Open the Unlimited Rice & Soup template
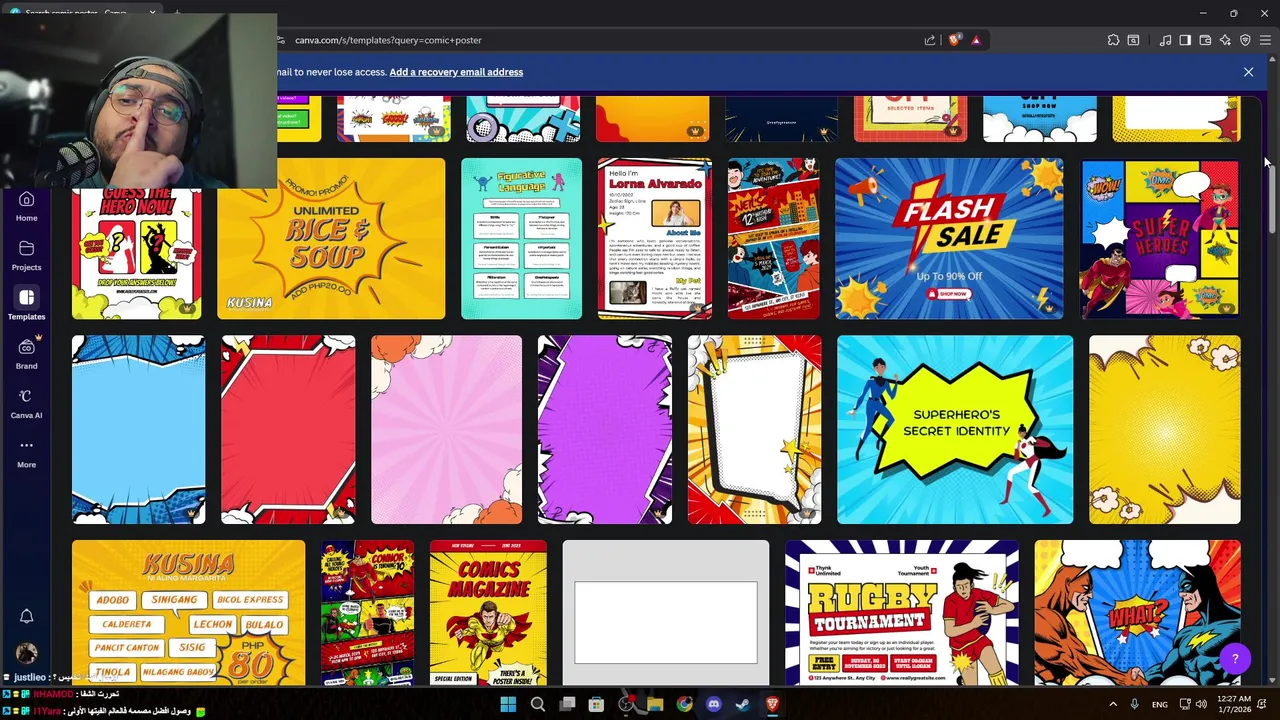Viewport: 1280px width, 720px height. coord(331,238)
